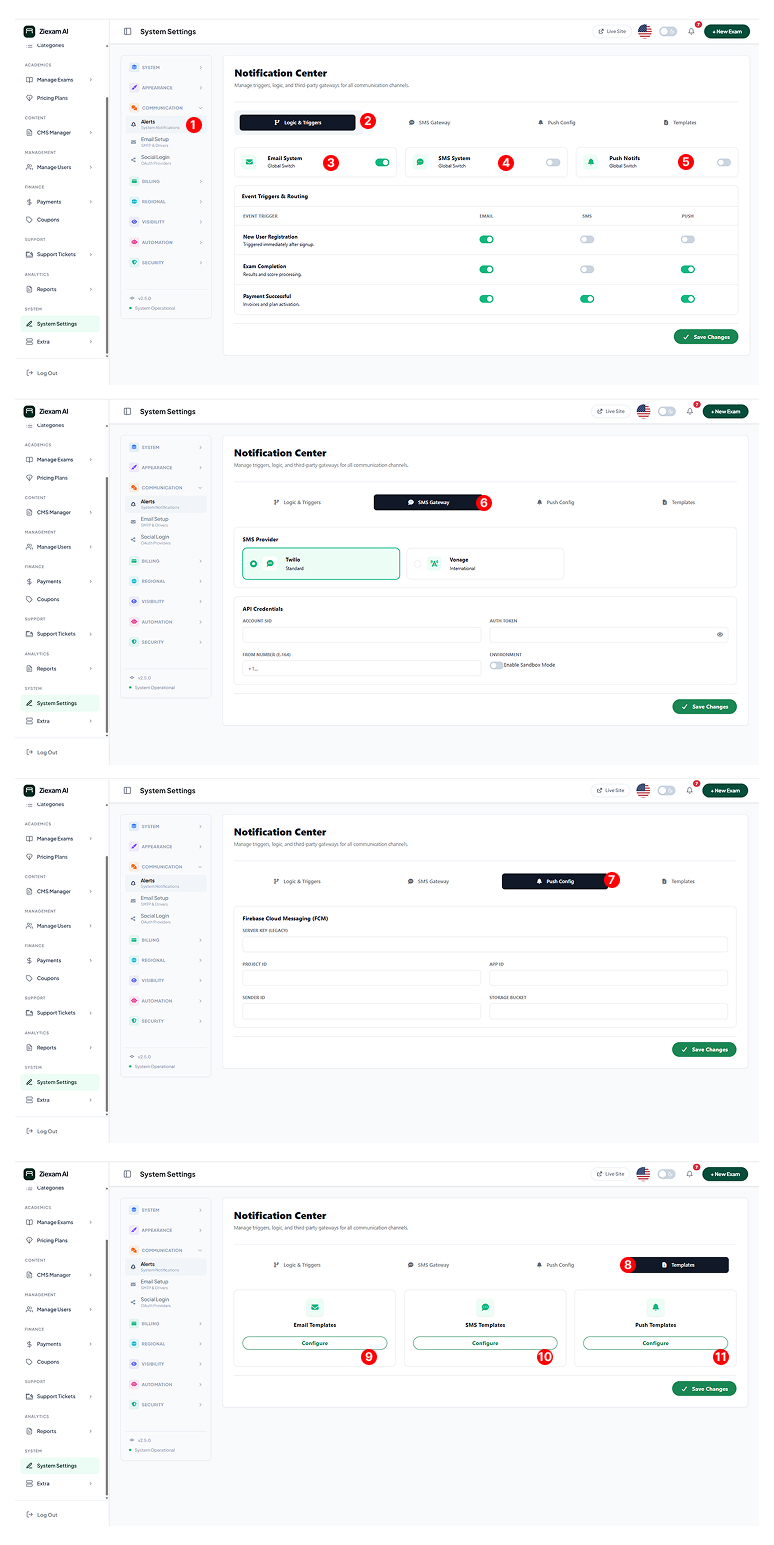Click the Account SID input field
This screenshot has width=774, height=1545.
click(361, 635)
